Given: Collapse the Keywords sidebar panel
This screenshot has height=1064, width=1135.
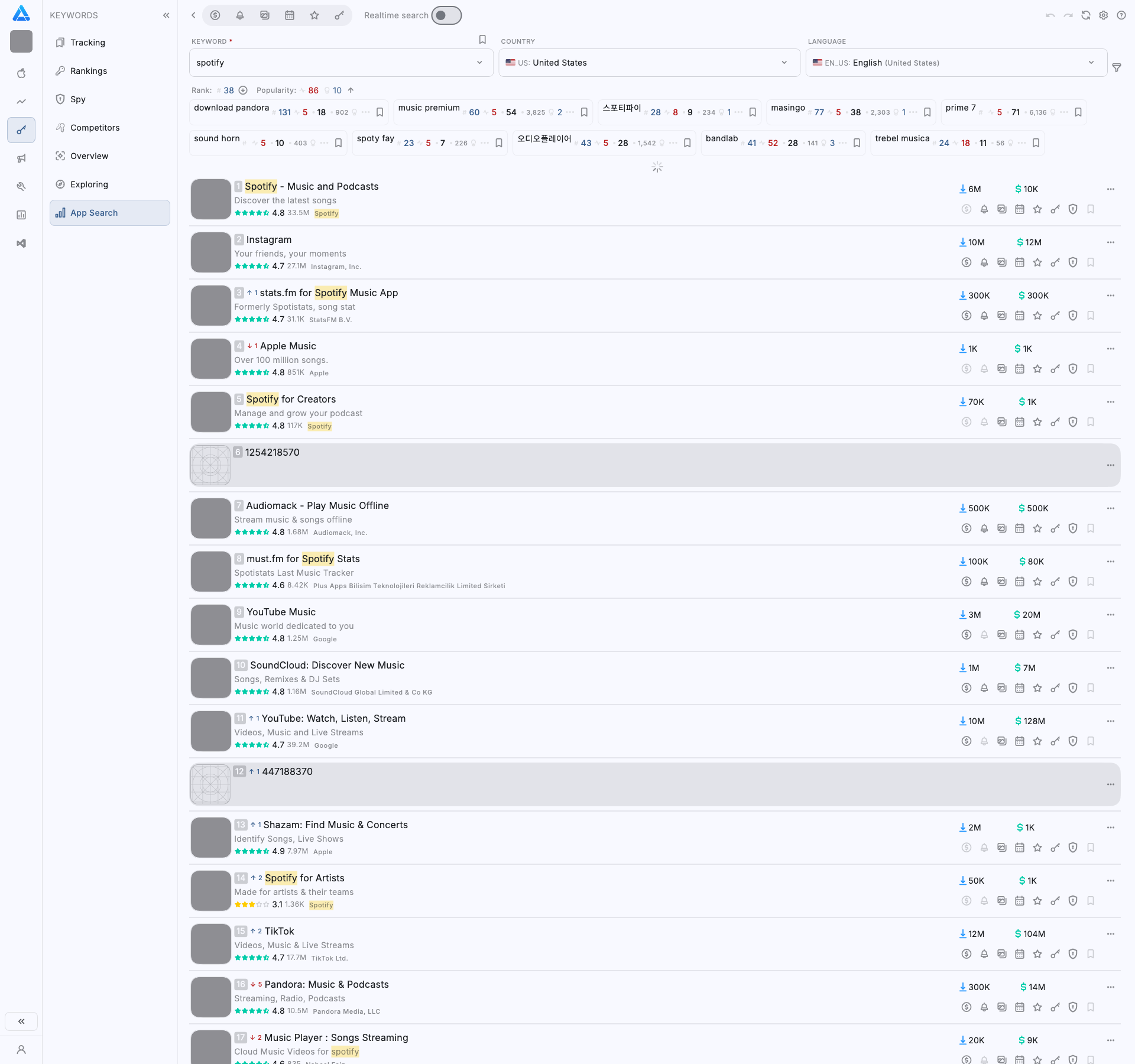Looking at the screenshot, I should pos(166,15).
